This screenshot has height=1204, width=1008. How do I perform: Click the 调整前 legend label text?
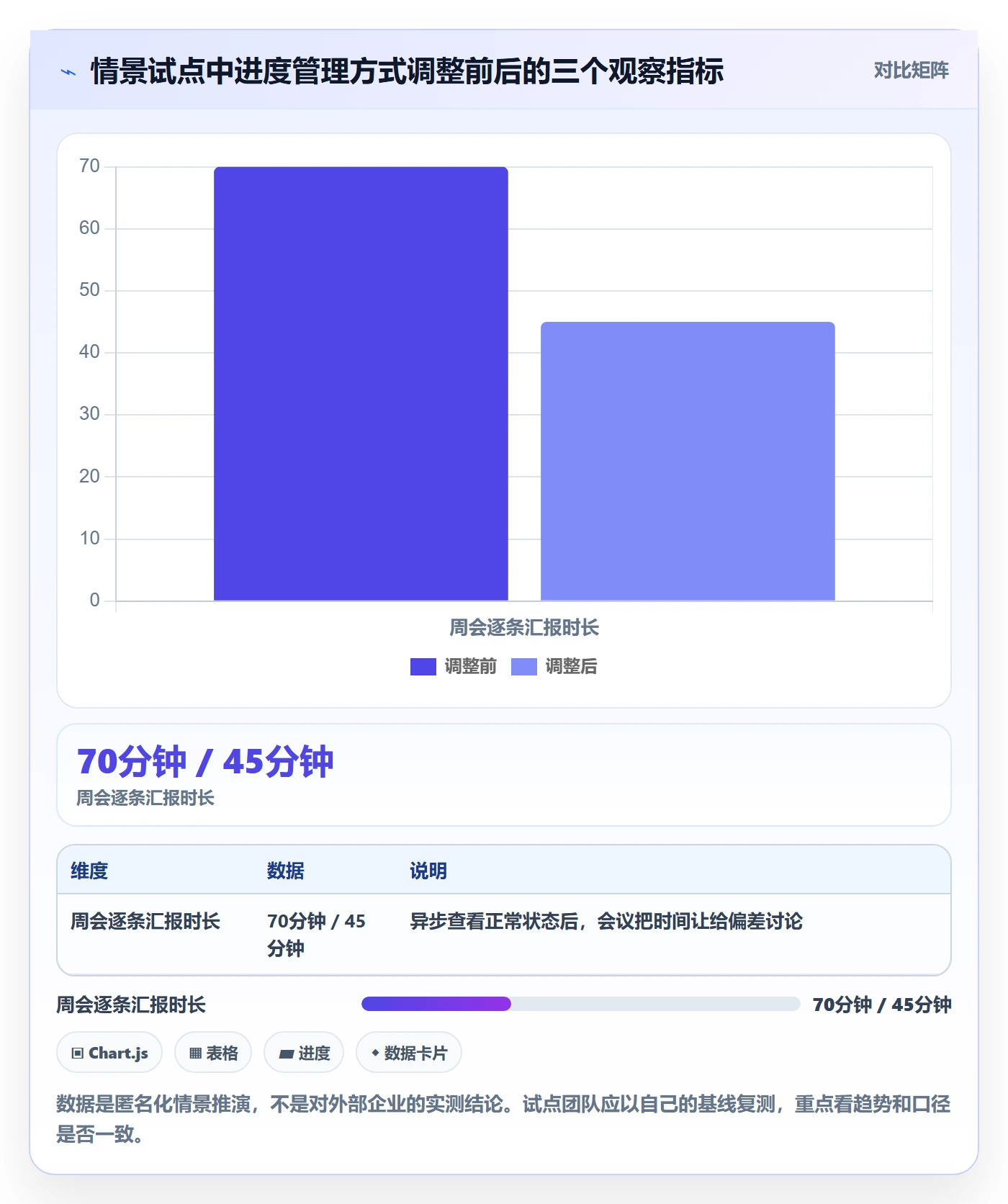coord(470,667)
